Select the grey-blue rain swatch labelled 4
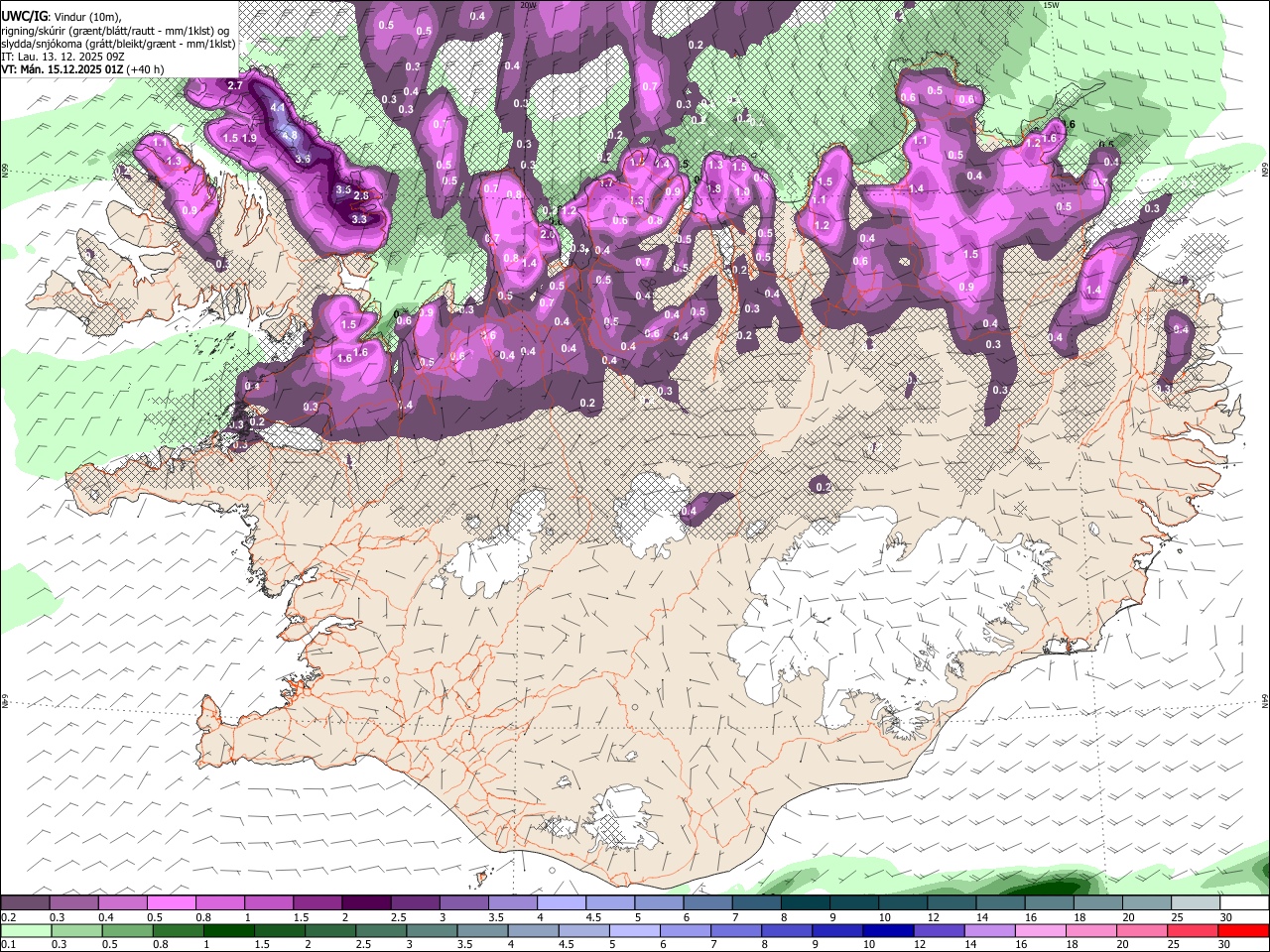 click(533, 931)
